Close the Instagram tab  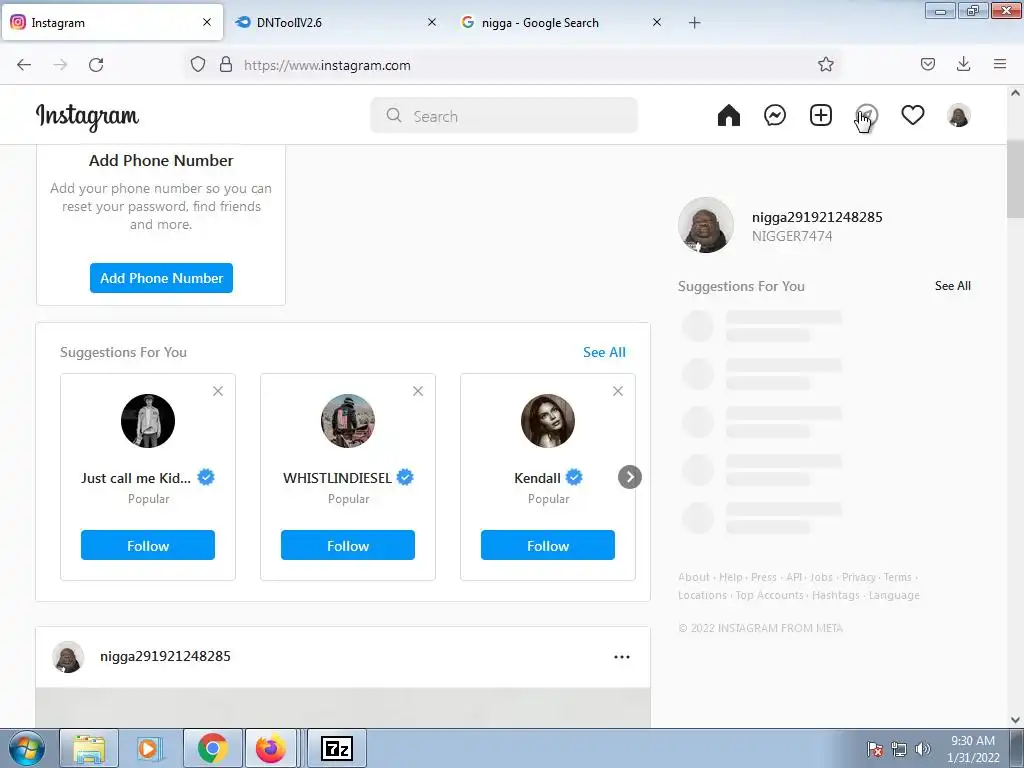207,22
